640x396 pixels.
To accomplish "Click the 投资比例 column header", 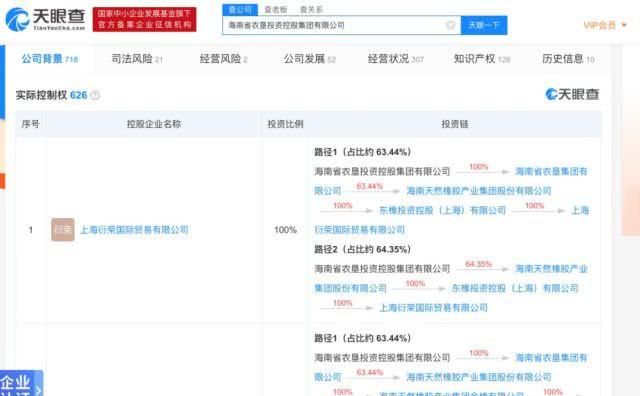I will [x=285, y=124].
